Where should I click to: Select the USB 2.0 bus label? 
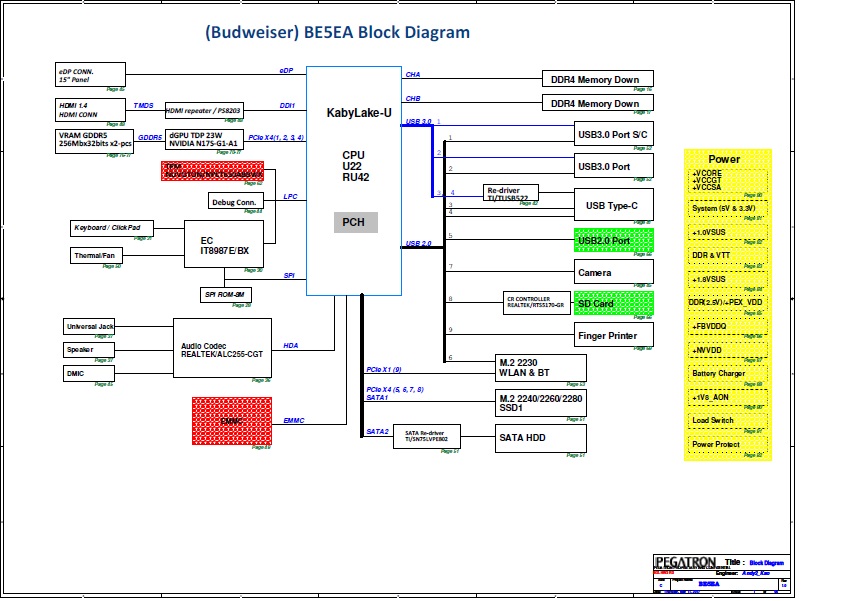coord(418,244)
